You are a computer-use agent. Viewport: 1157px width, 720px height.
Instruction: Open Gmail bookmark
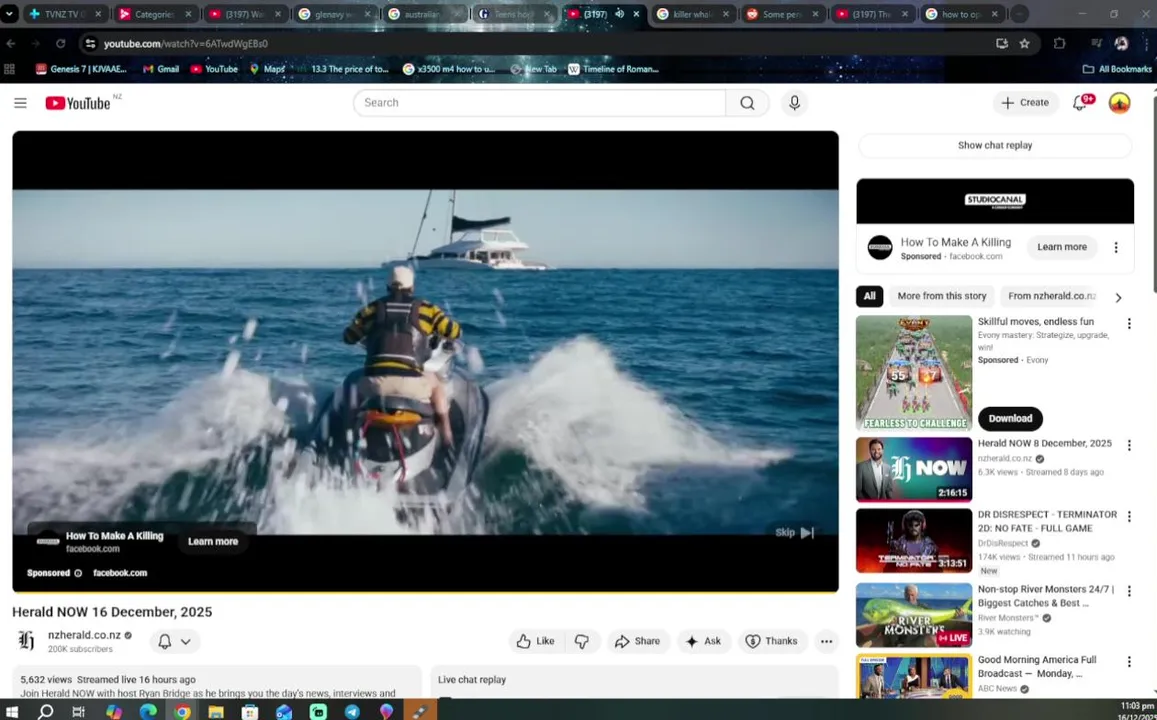160,69
